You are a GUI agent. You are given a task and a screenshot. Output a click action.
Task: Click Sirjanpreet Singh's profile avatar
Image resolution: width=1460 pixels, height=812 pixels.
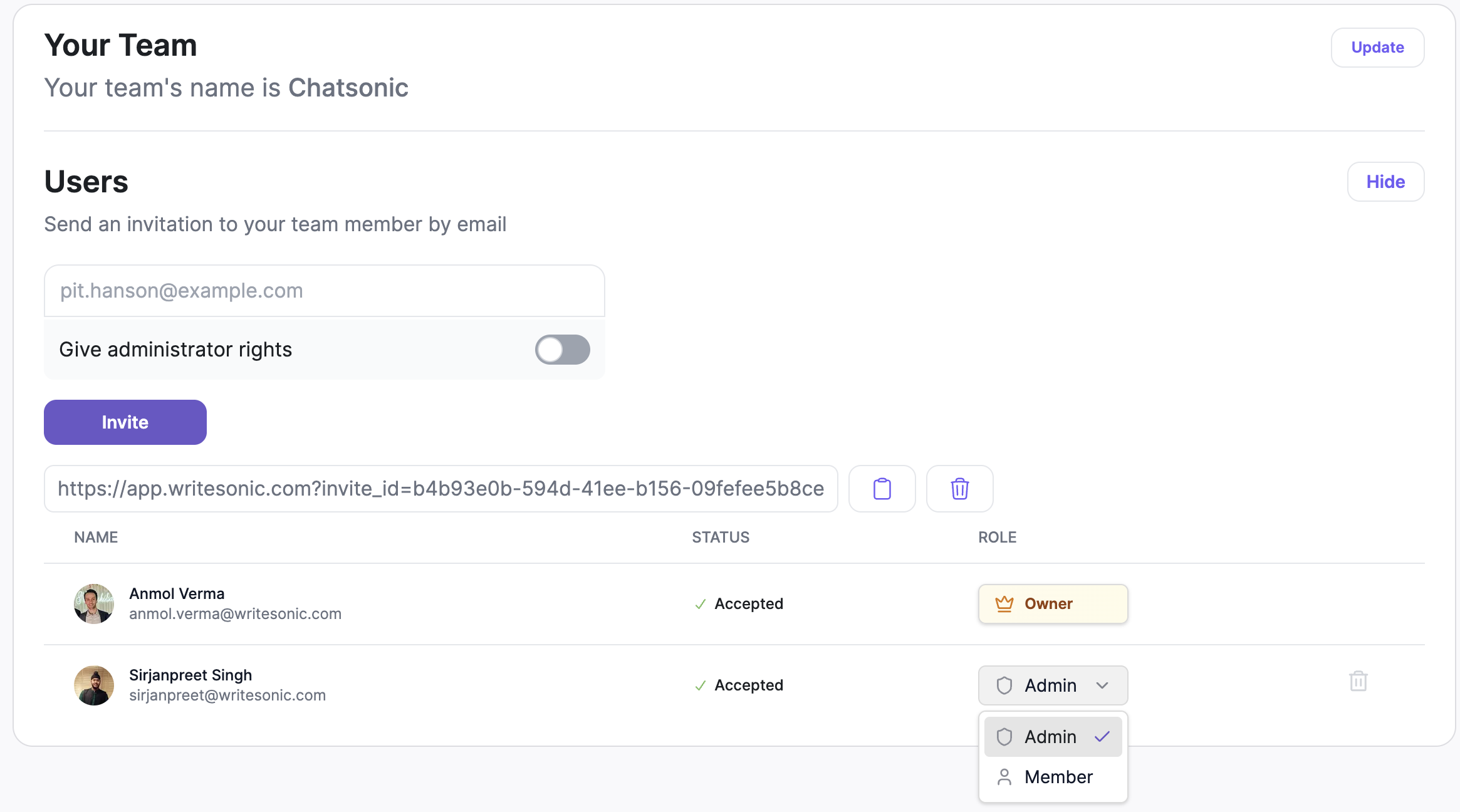(94, 685)
